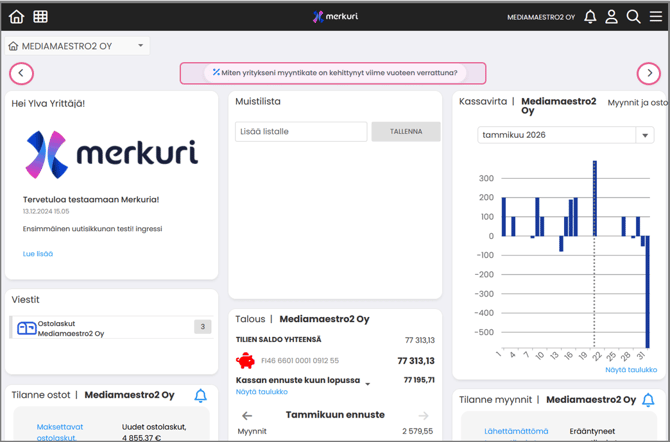Expand MEDIAMAESTRO2 OY company dropdown
The height and width of the screenshot is (442, 670).
140,46
